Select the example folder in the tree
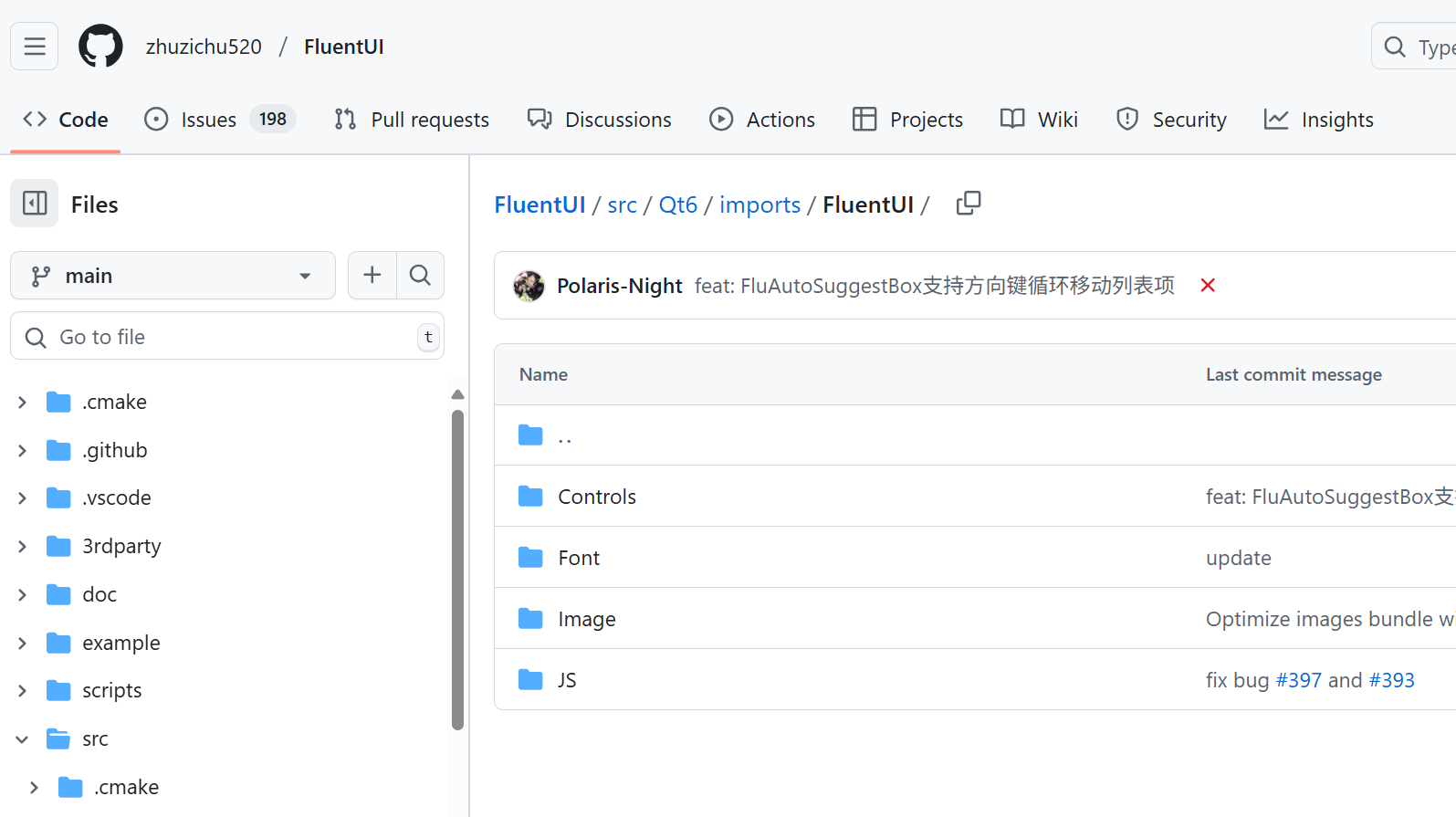This screenshot has height=817, width=1456. click(x=121, y=644)
